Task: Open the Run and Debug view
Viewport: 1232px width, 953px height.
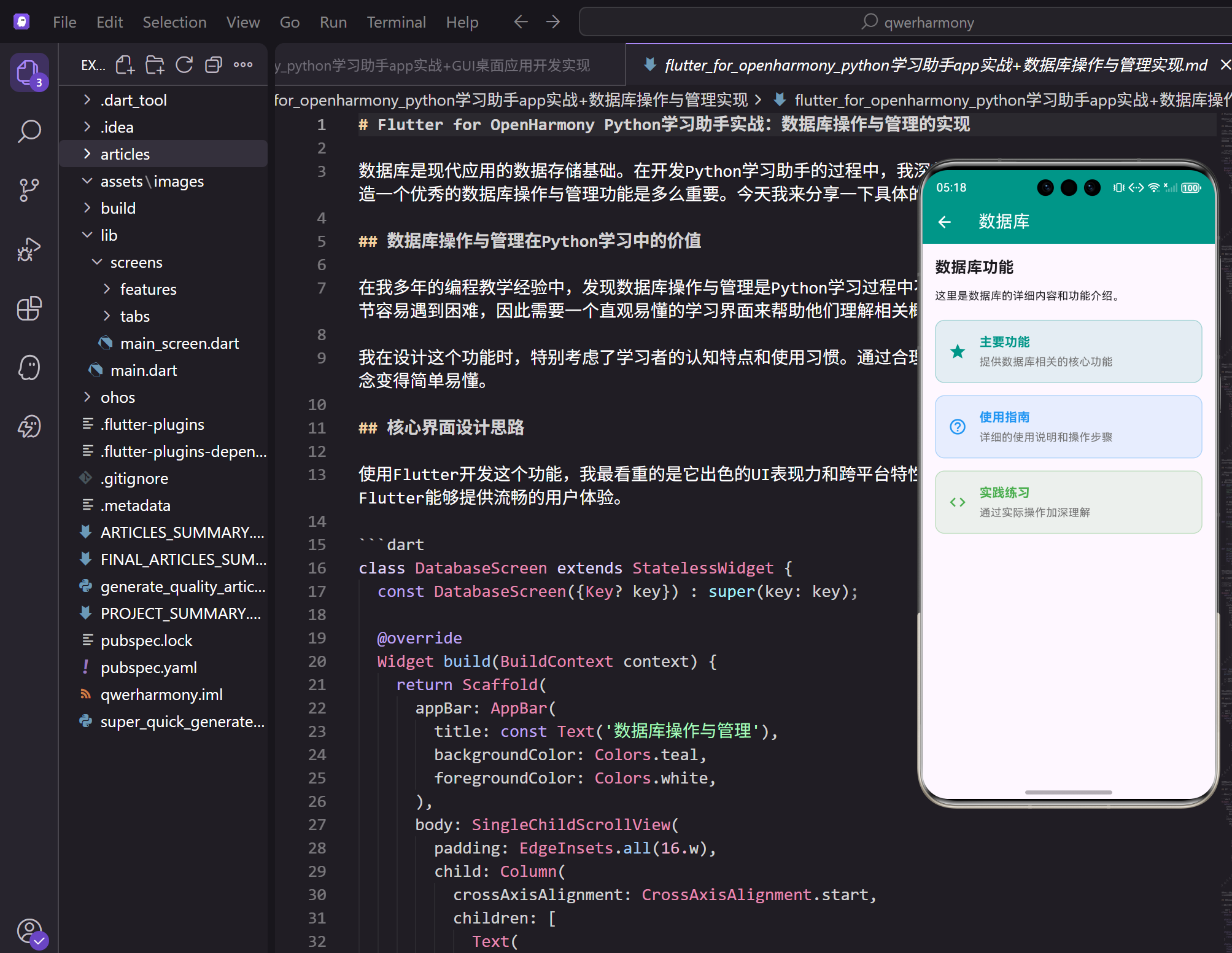Action: (29, 249)
